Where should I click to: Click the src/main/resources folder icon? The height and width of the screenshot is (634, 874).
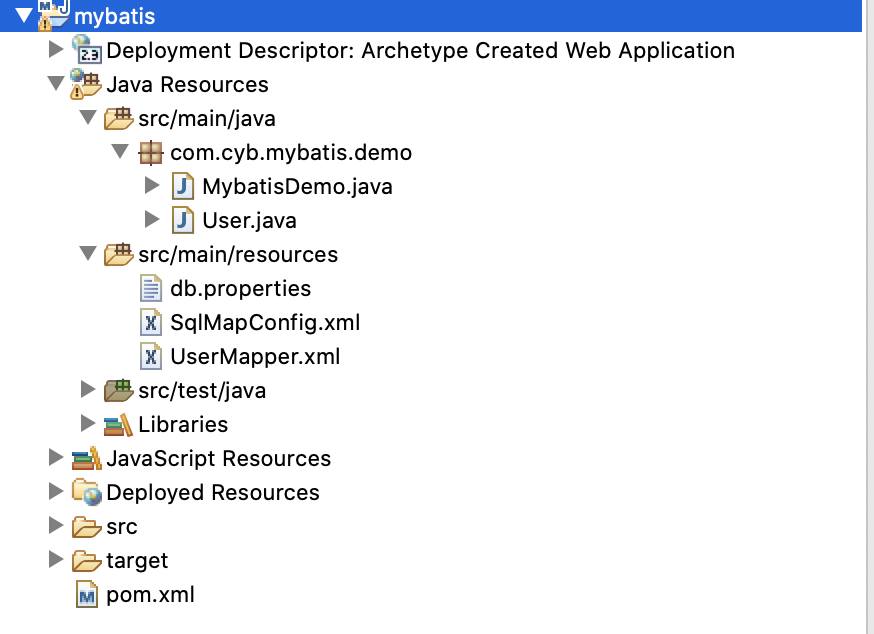point(118,254)
